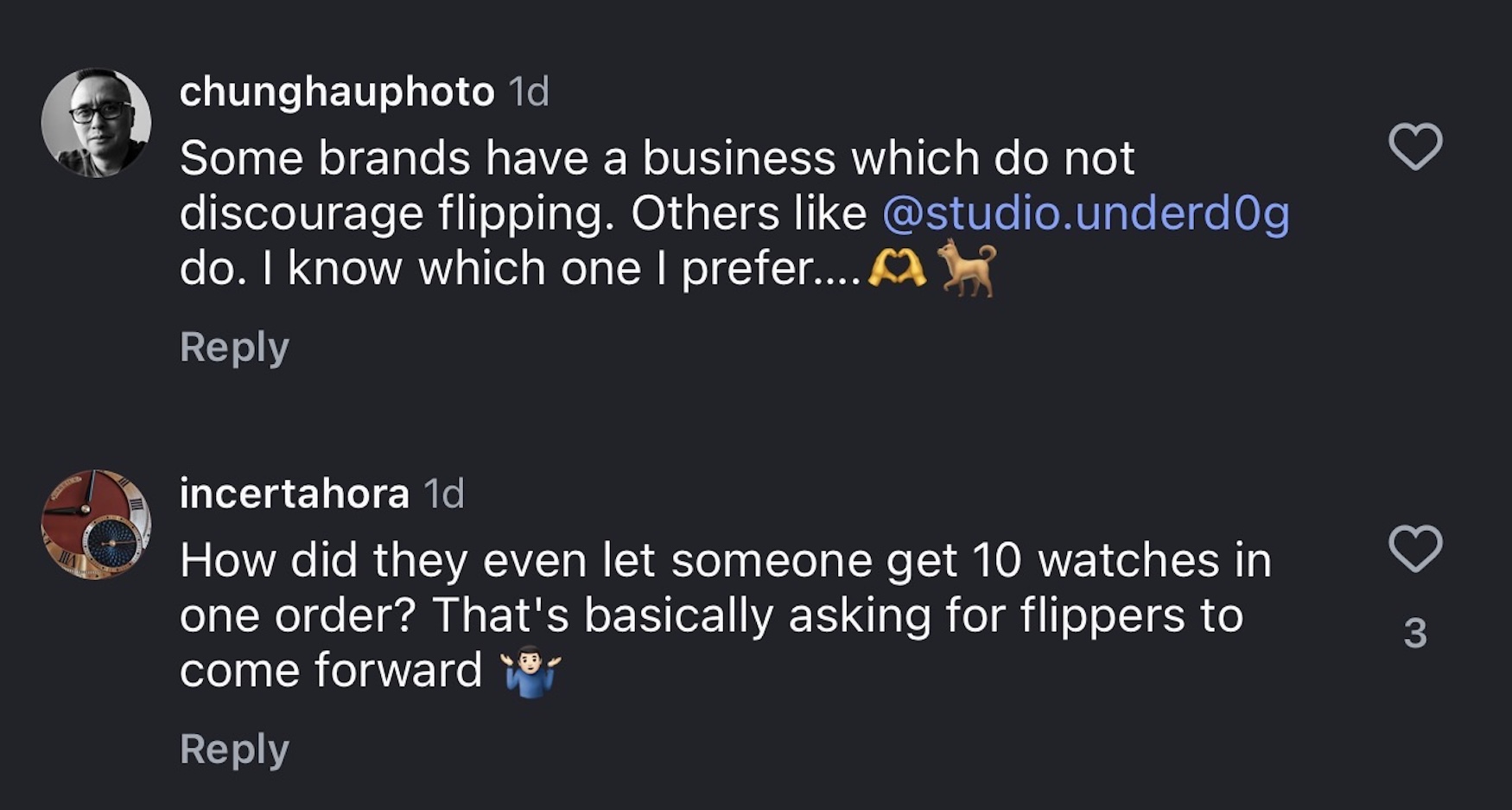
Task: Open incertahora's watch-dial avatar
Action: pos(96,525)
